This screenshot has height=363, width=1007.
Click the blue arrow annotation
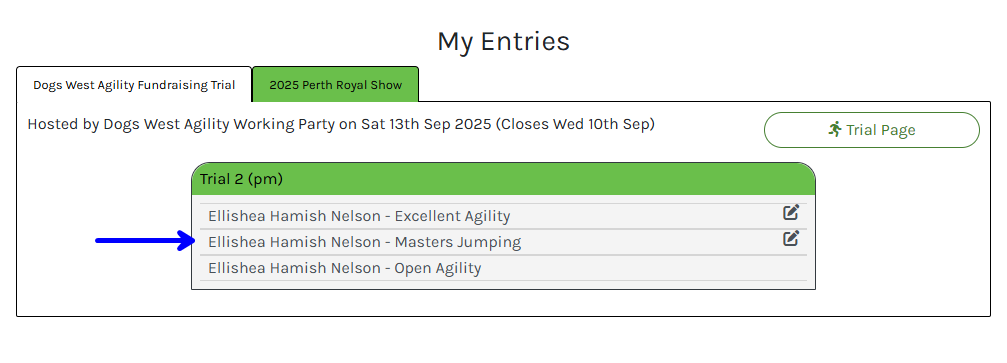tap(145, 240)
